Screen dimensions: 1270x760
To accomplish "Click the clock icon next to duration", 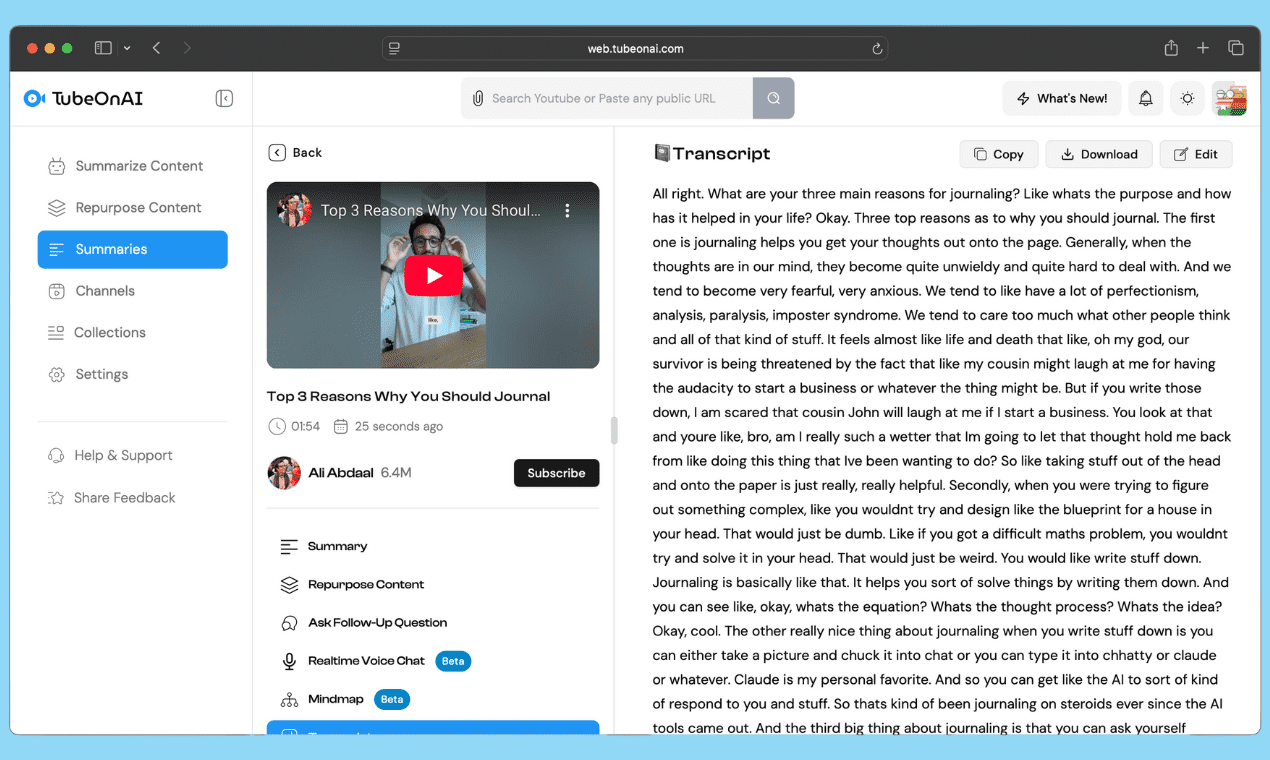I will click(x=277, y=426).
